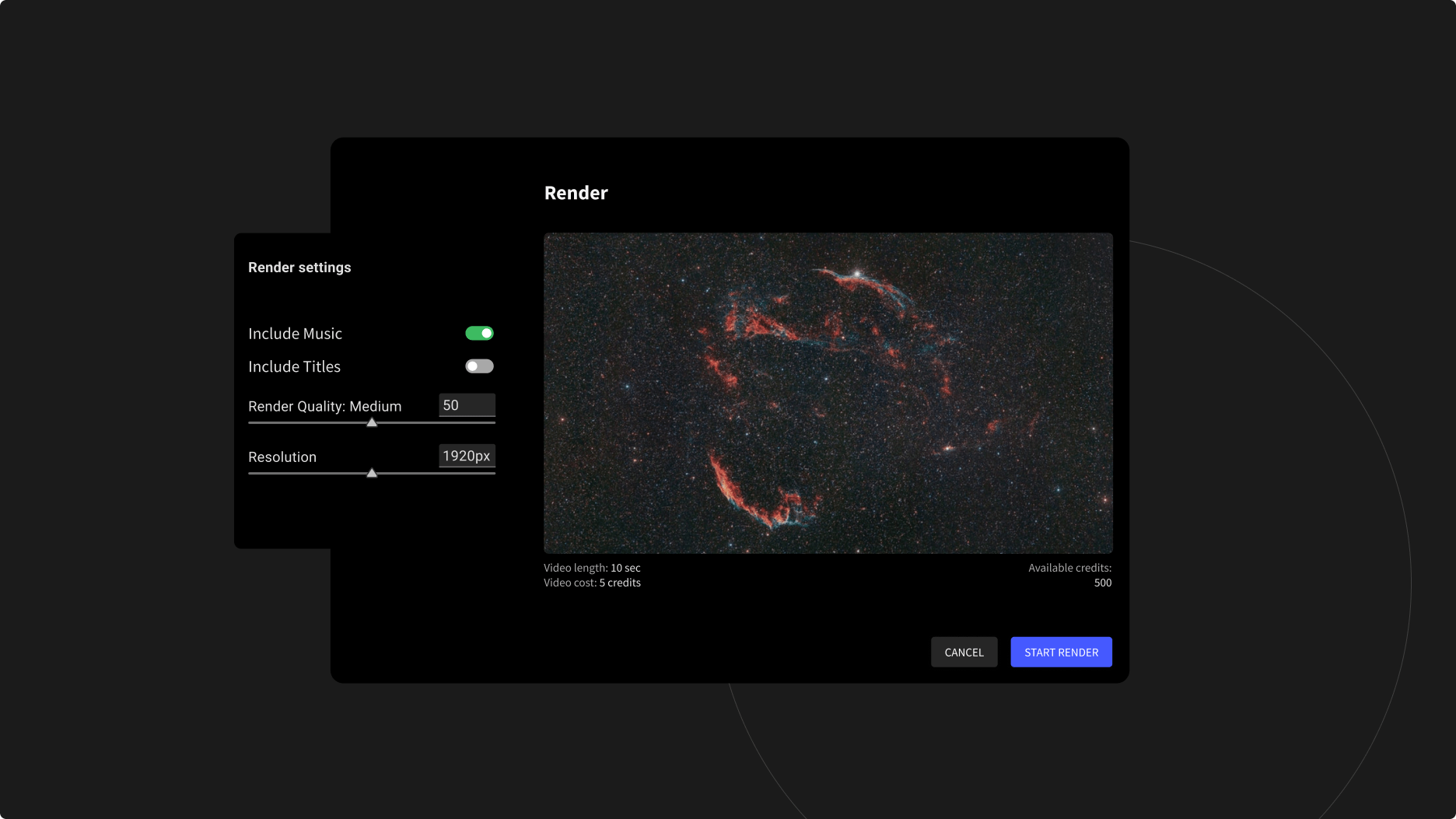Screen dimensions: 1456x819
Task: Click the Render settings panel heading
Action: 299,268
